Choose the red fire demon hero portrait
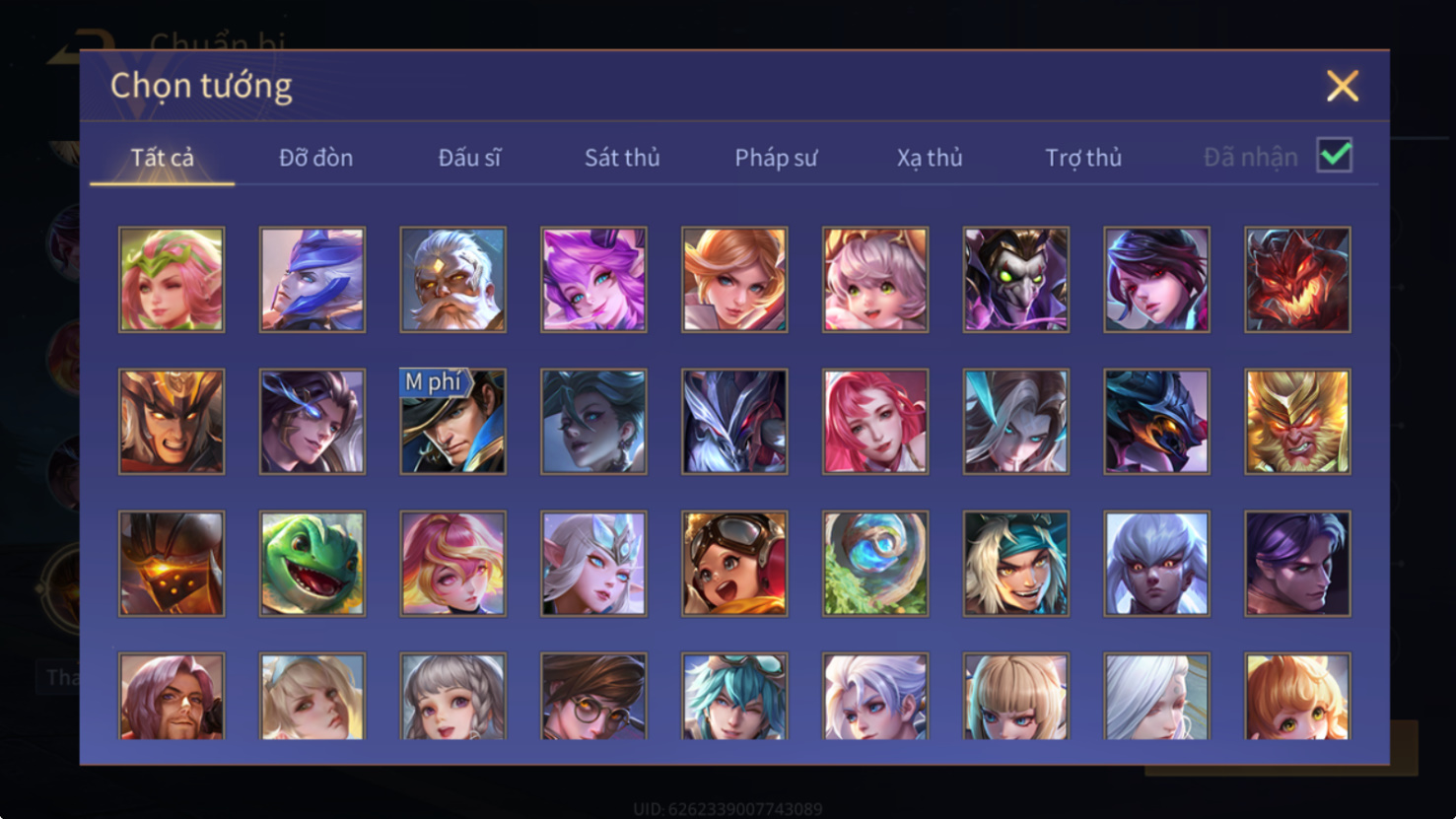This screenshot has width=1456, height=819. coord(1297,280)
